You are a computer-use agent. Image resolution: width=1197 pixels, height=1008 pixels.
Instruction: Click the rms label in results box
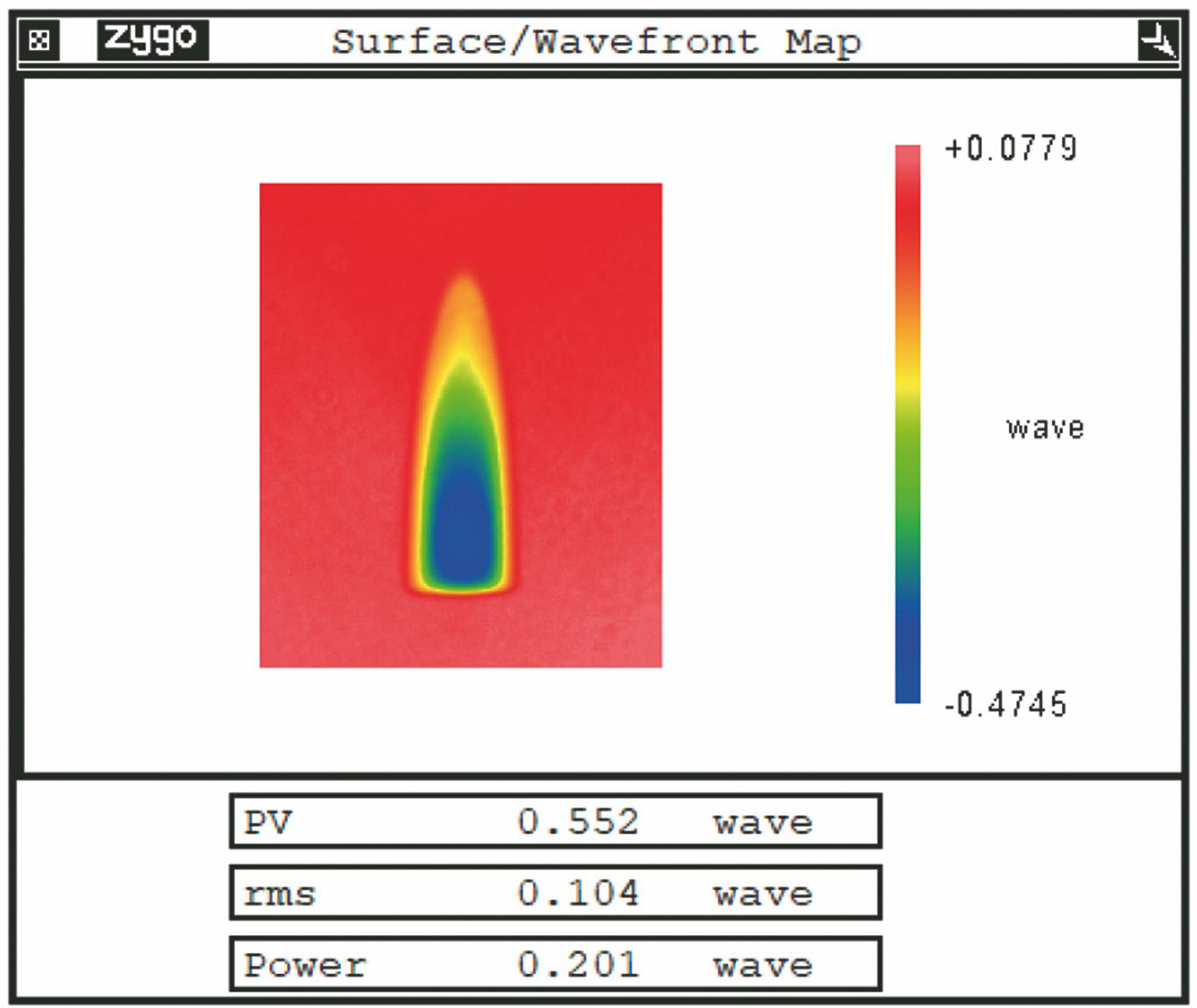click(279, 894)
